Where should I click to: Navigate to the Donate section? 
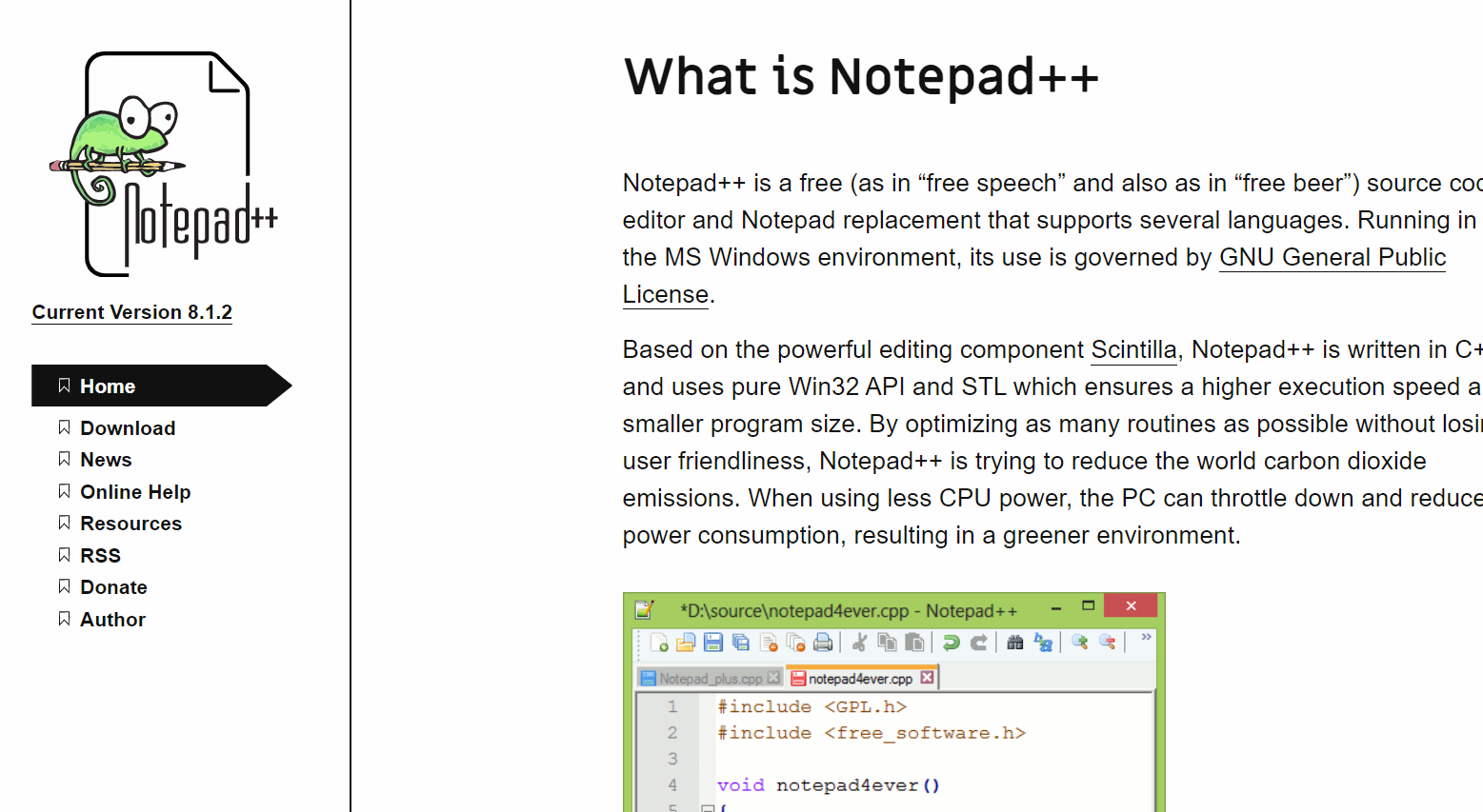(113, 586)
